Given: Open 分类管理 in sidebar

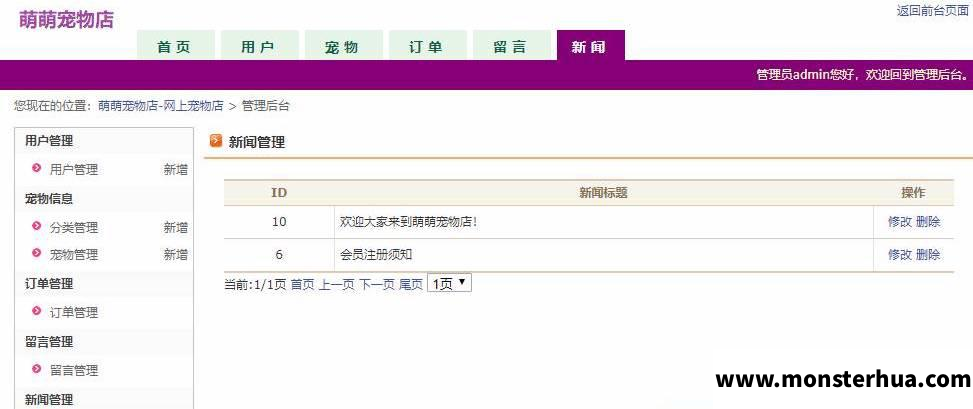Looking at the screenshot, I should (x=74, y=228).
